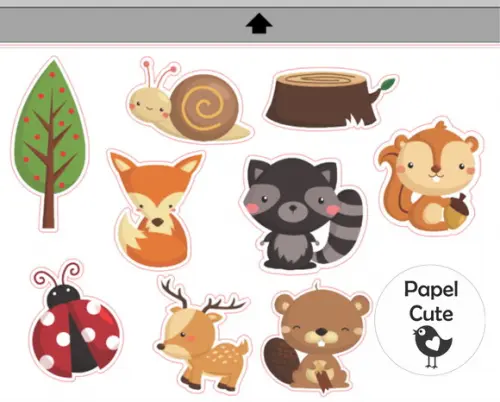
Task: Select the orange fox sticker
Action: 155,209
